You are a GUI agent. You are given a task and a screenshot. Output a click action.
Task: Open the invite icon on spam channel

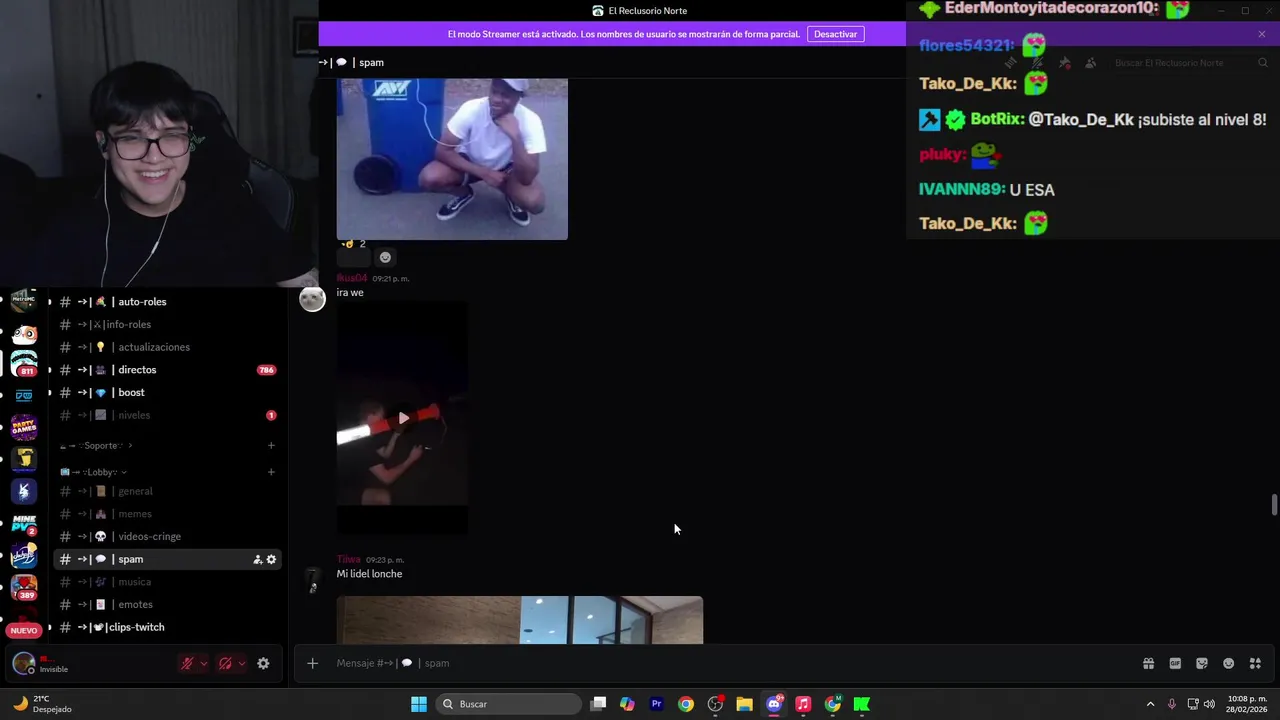tap(257, 559)
